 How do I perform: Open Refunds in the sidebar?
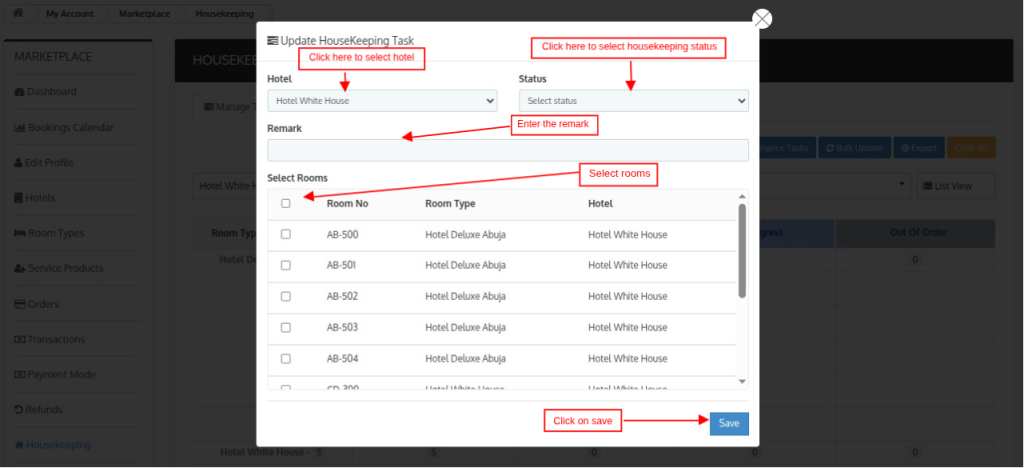(44, 410)
